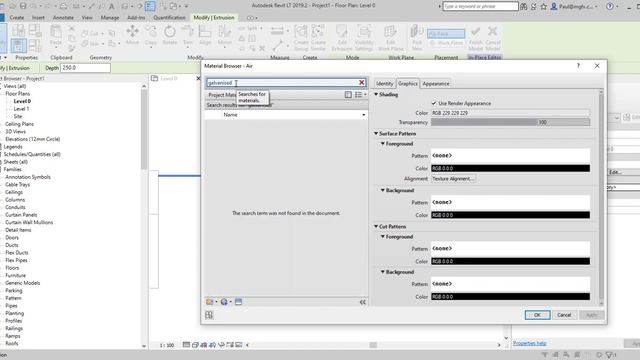Switch to the Graphics tab
The width and height of the screenshot is (640, 360).
(408, 83)
